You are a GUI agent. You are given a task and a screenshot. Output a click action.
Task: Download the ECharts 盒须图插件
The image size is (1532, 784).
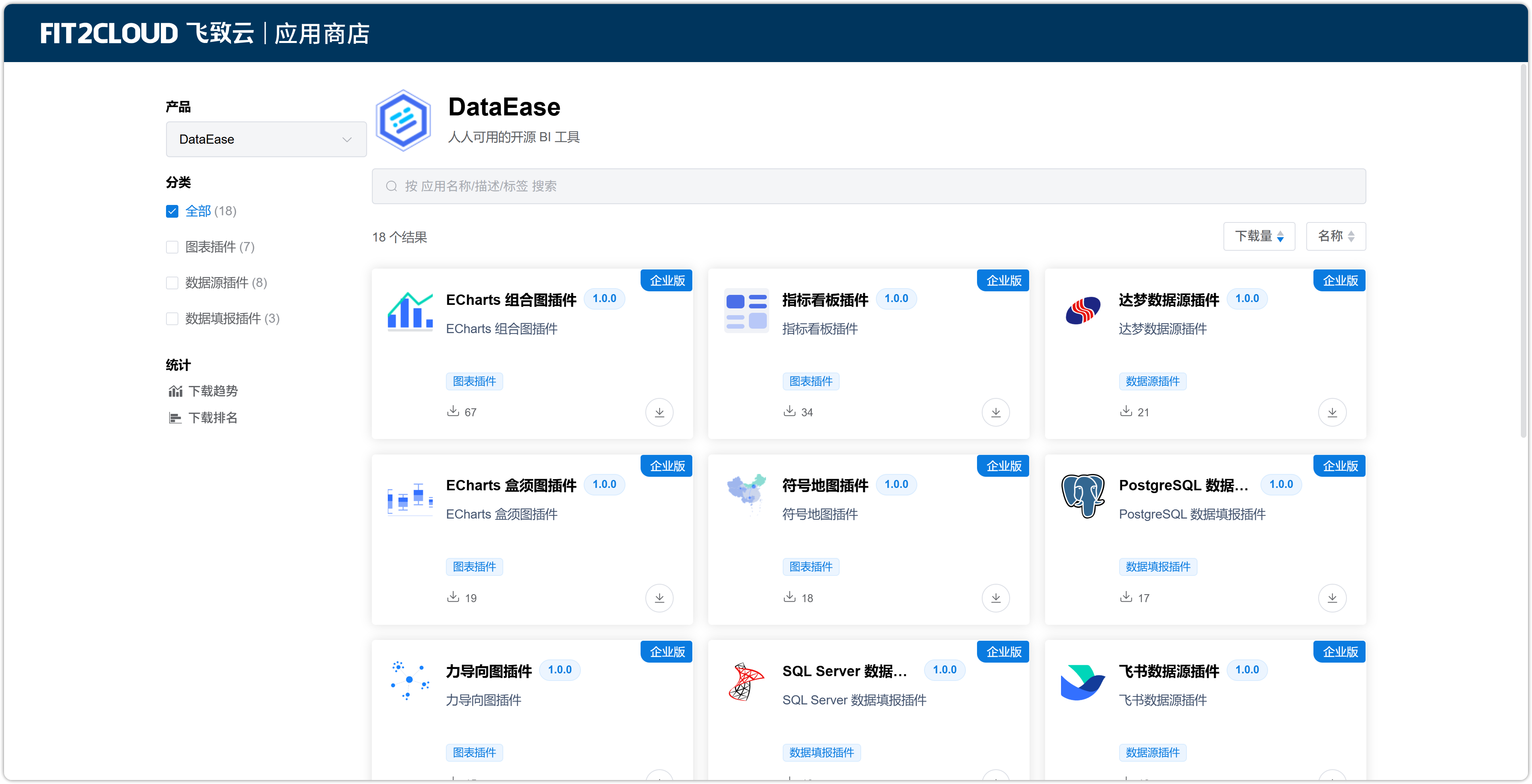point(660,598)
